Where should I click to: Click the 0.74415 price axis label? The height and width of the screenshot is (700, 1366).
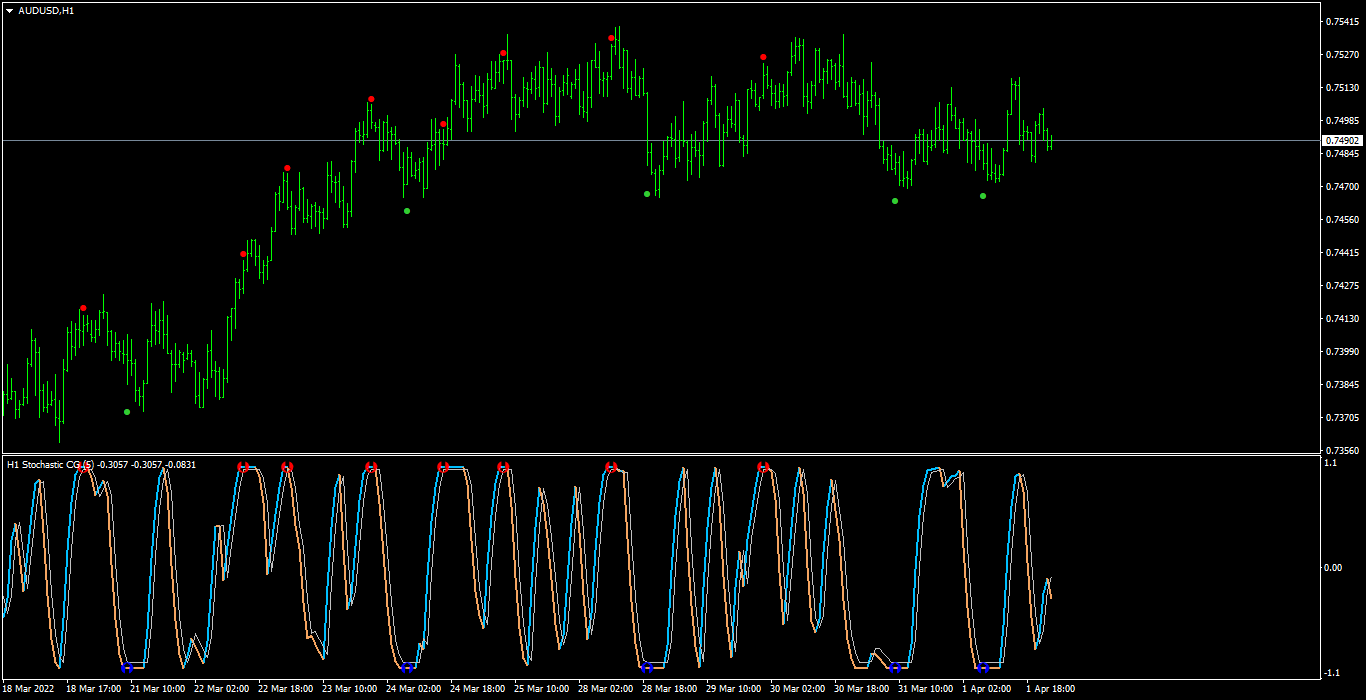pos(1341,253)
